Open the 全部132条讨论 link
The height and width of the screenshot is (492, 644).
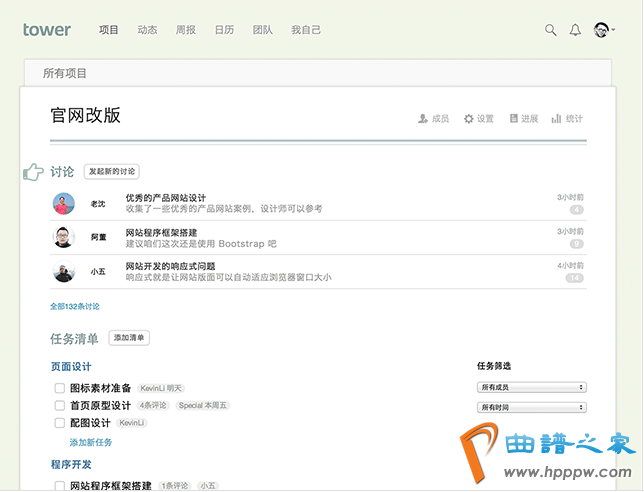click(x=75, y=306)
